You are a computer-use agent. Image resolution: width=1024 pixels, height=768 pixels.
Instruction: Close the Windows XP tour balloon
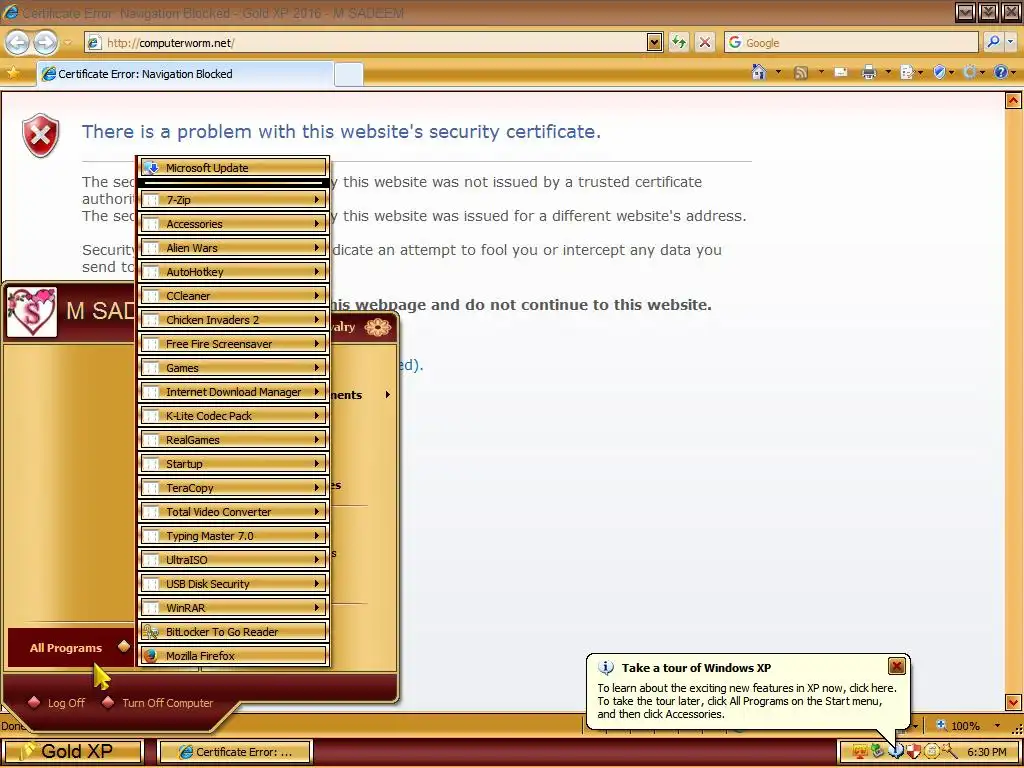[897, 666]
